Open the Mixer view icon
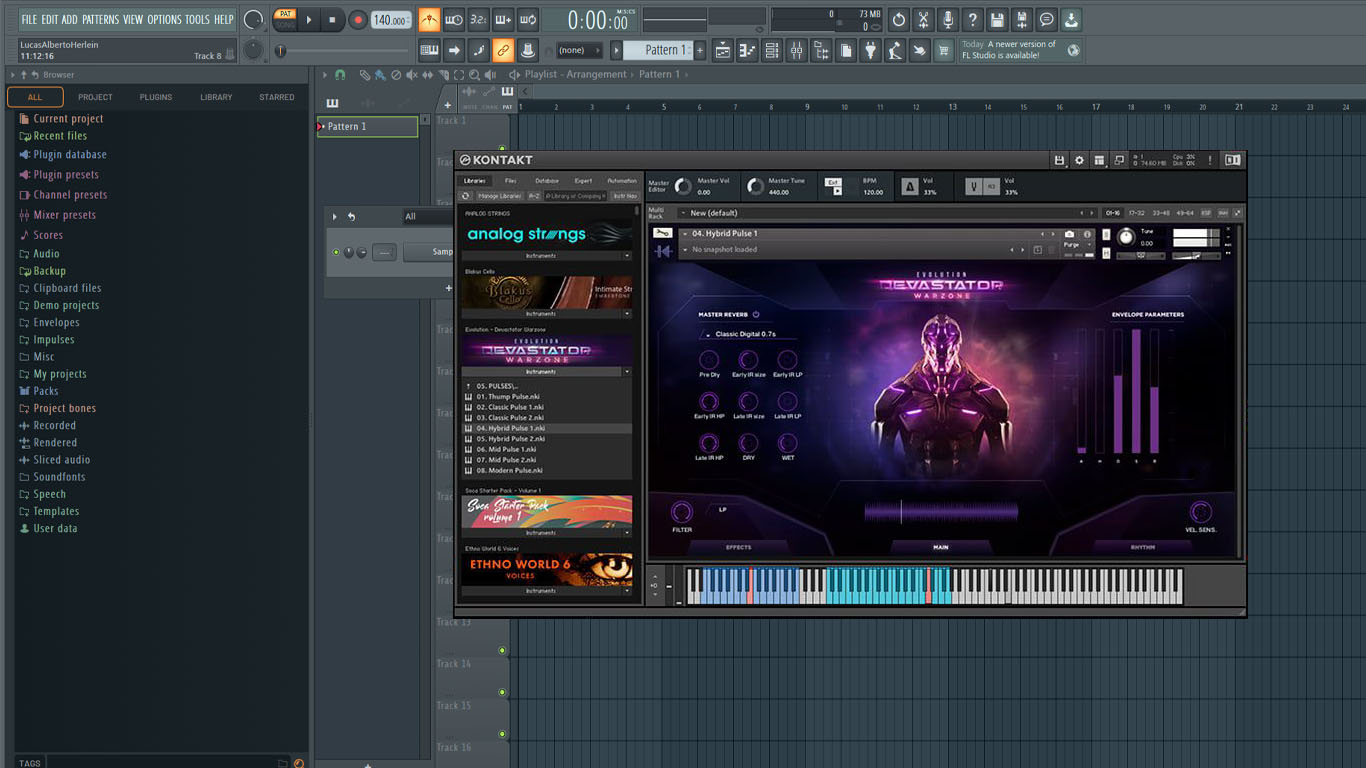This screenshot has height=768, width=1366. pyautogui.click(x=796, y=50)
